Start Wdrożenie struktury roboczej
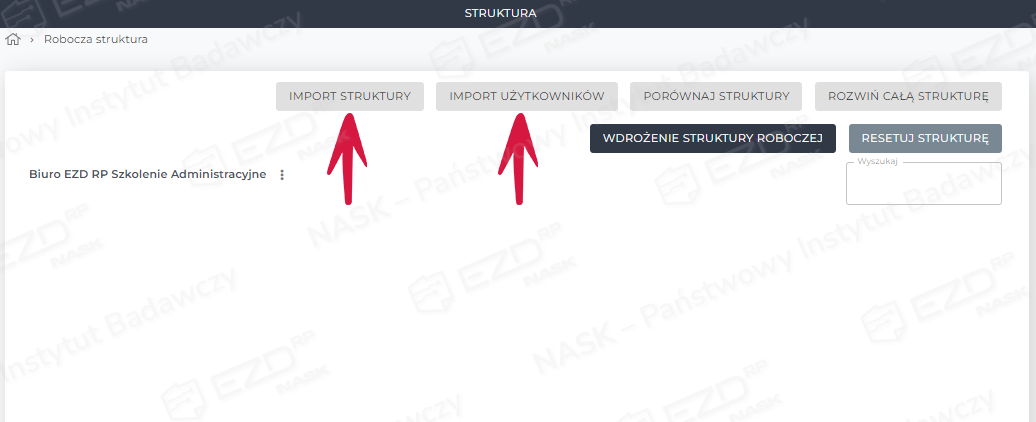Viewport: 1036px width, 422px height. 713,139
